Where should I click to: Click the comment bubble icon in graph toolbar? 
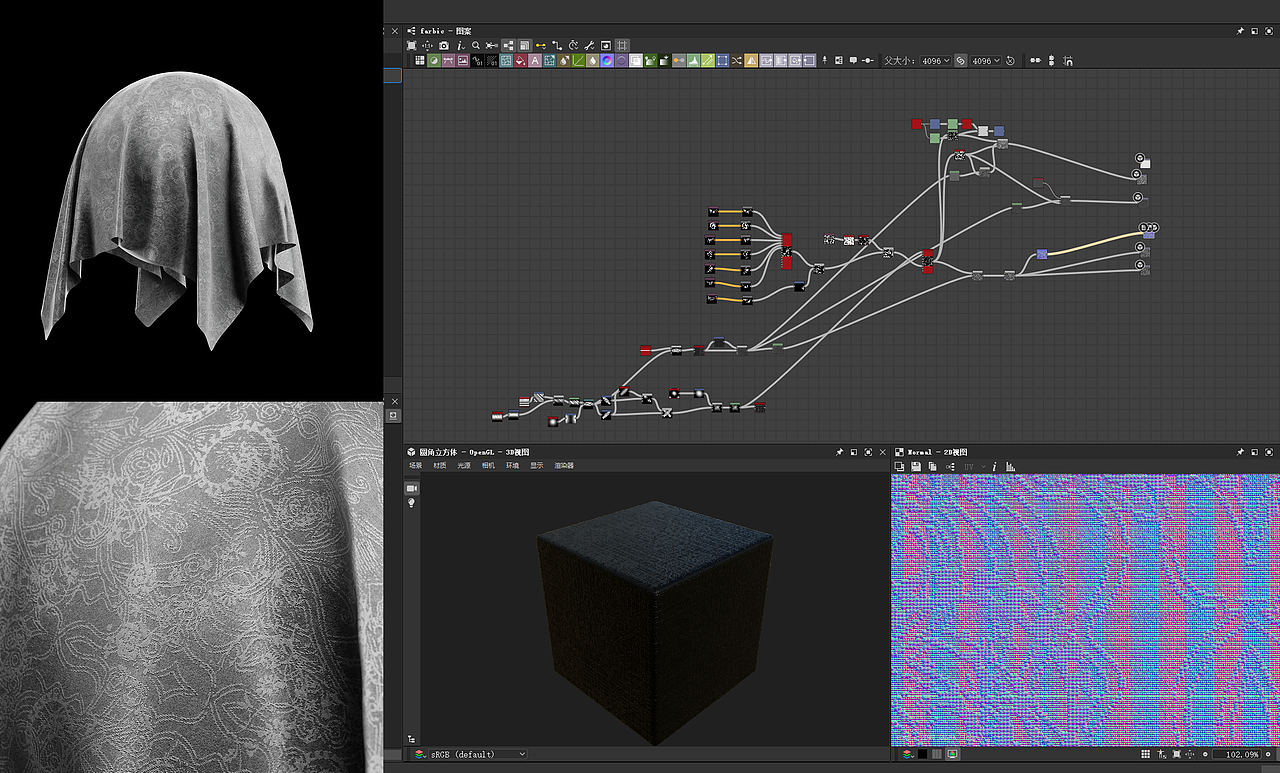click(x=853, y=61)
